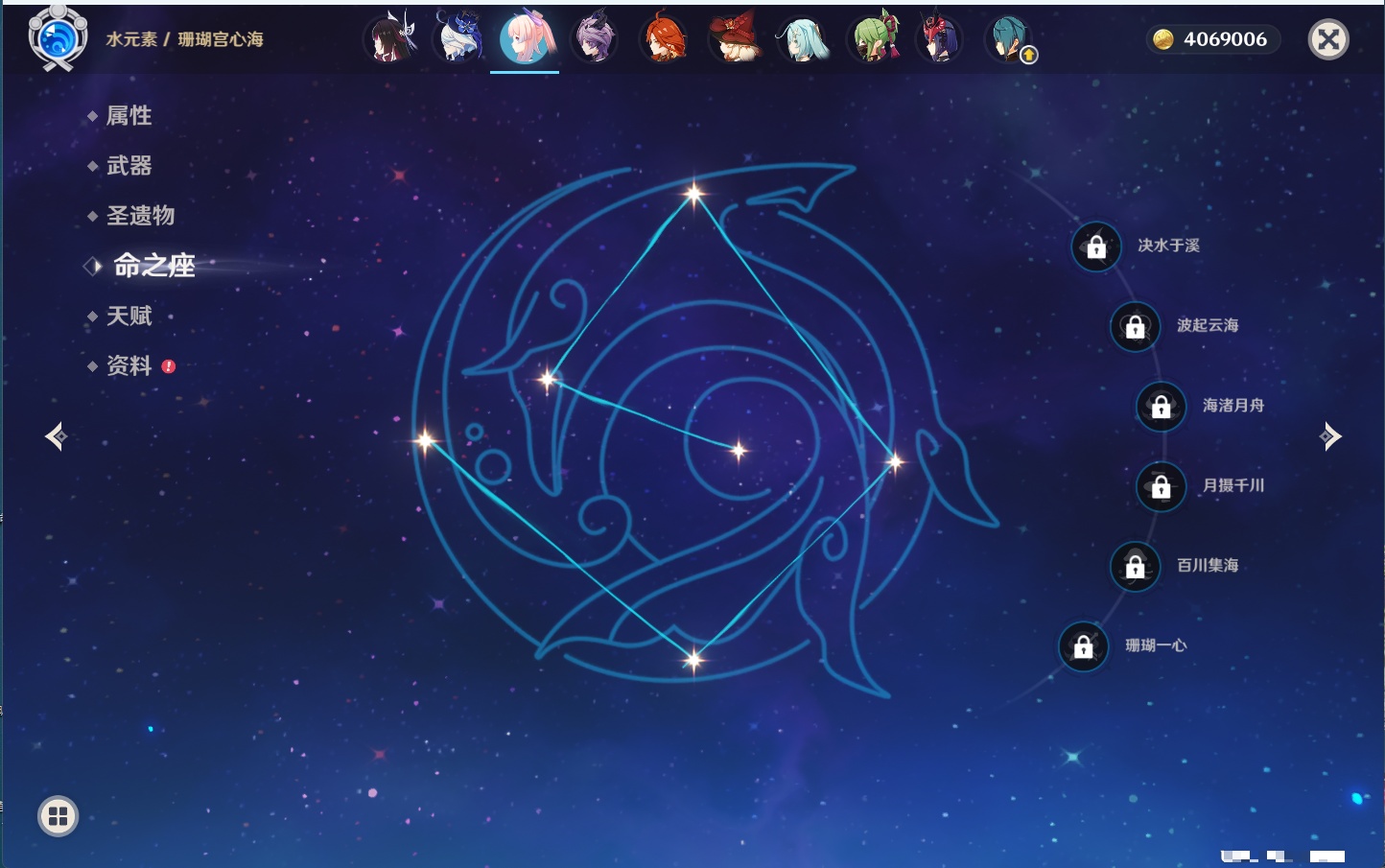This screenshot has width=1385, height=868.
Task: Click the leftmost star of the constellation
Action: (425, 441)
